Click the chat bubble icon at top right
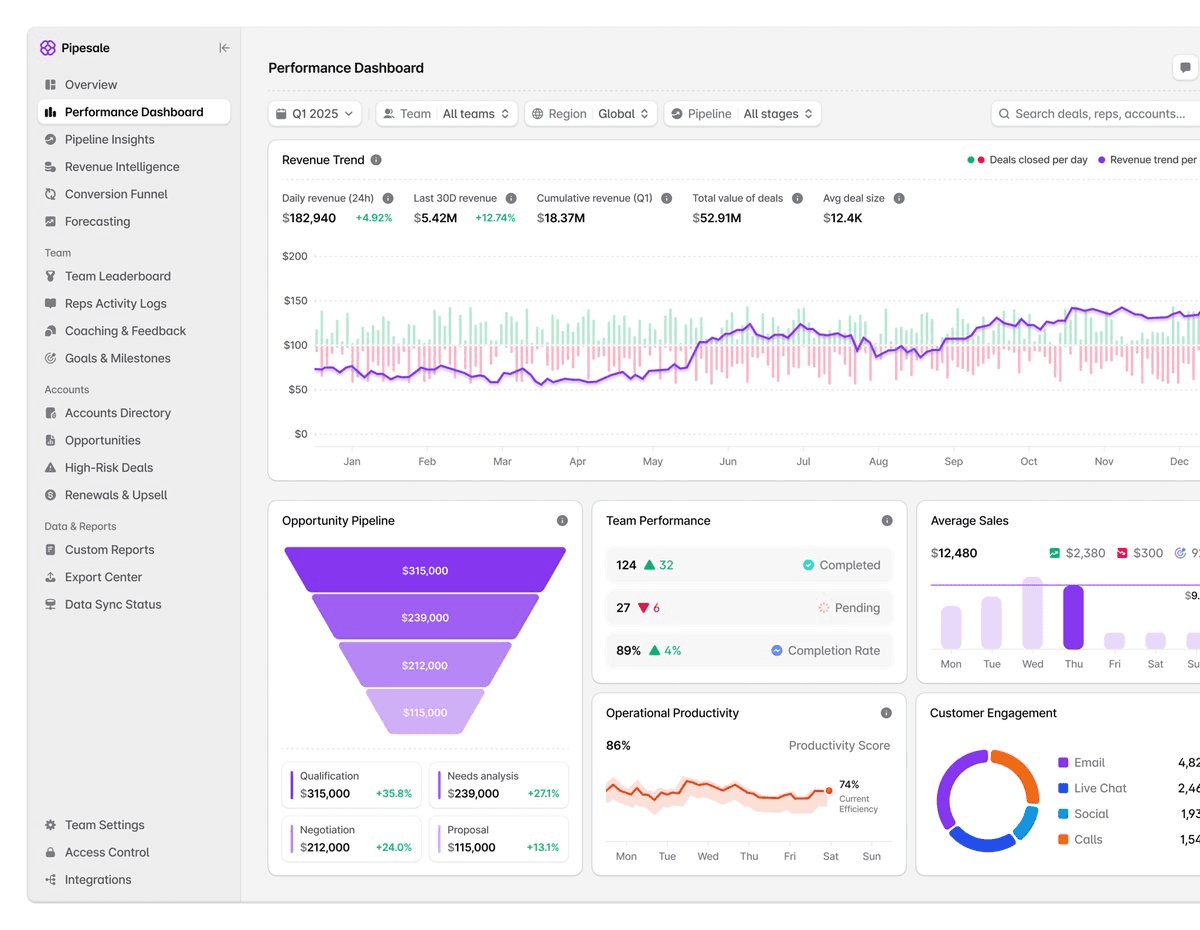Viewport: 1200px width, 930px height. pyautogui.click(x=1186, y=68)
